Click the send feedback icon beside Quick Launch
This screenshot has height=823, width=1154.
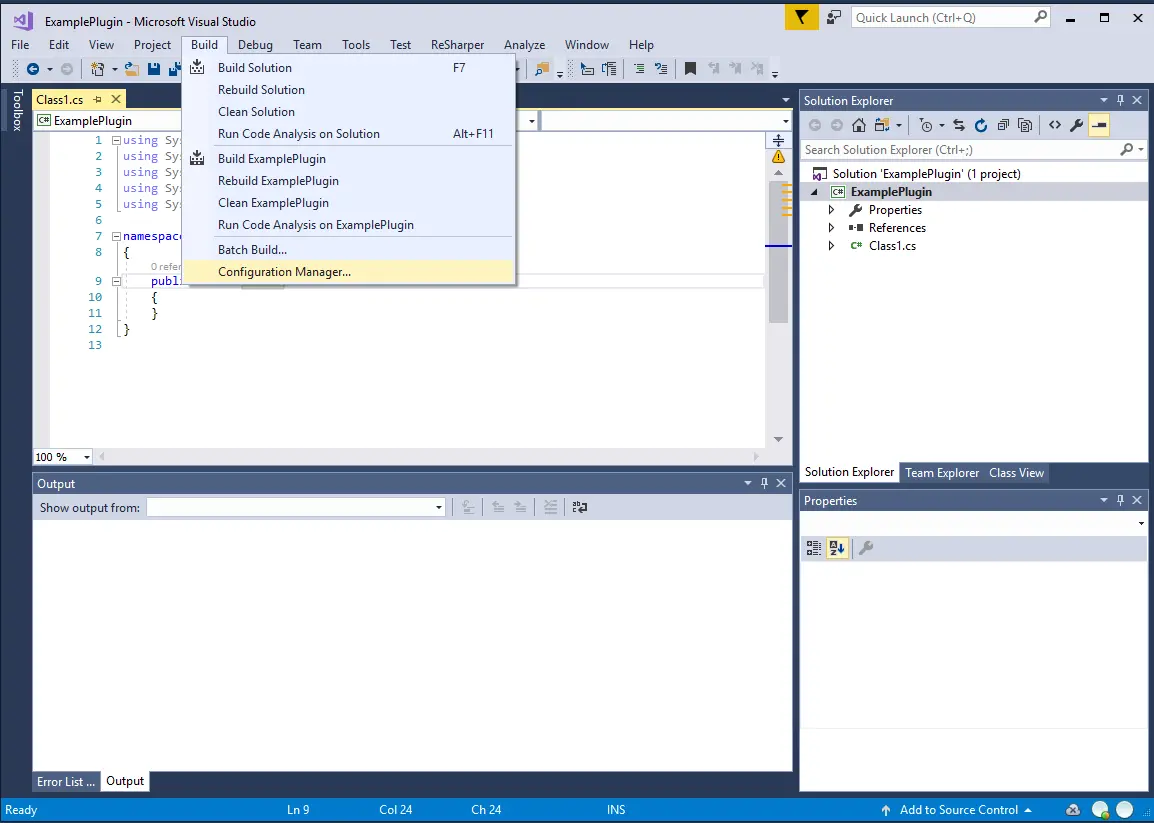[x=834, y=18]
